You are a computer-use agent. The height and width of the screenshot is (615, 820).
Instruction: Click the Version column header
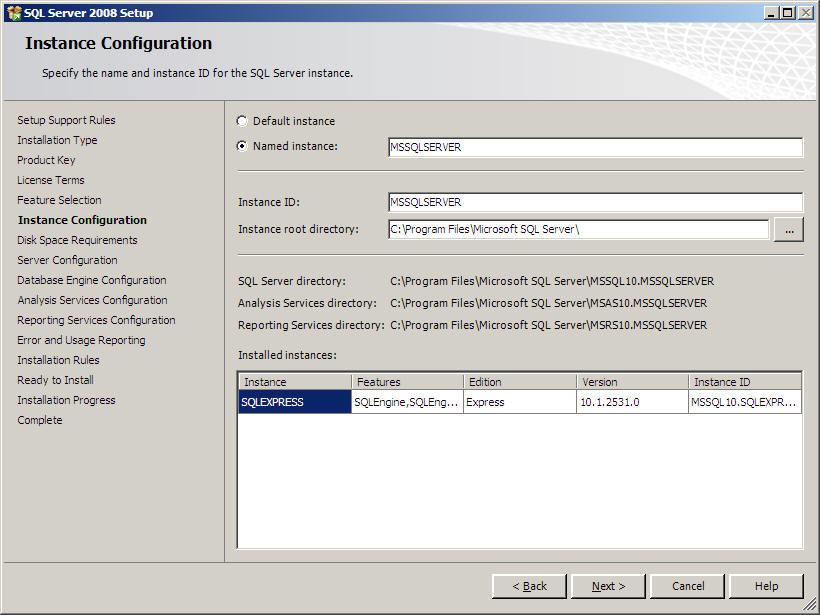632,382
